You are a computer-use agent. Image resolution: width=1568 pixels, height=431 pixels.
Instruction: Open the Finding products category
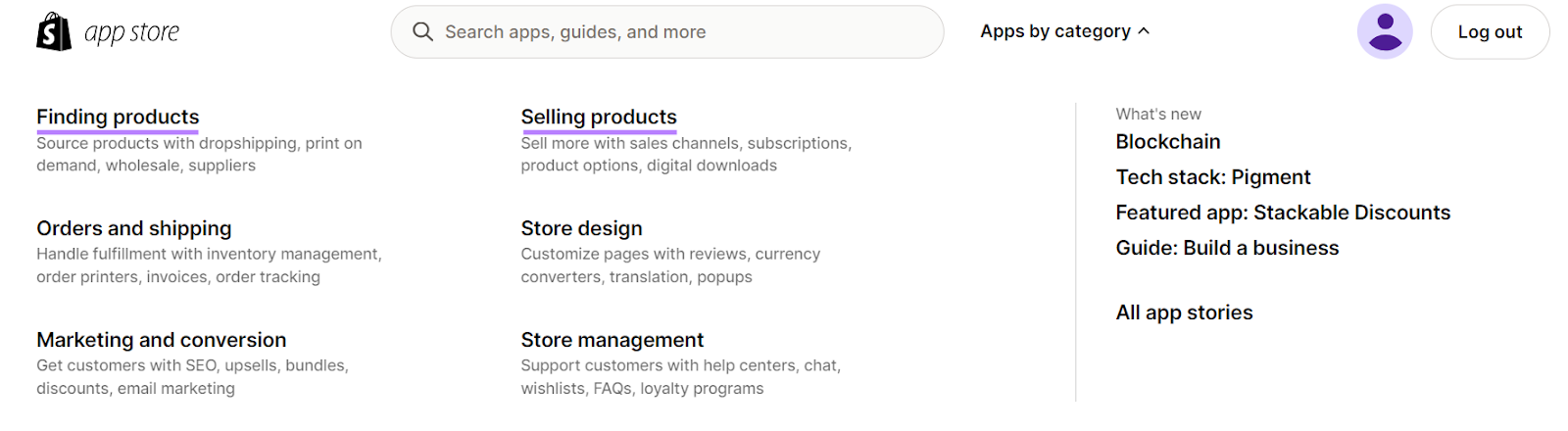(x=118, y=117)
